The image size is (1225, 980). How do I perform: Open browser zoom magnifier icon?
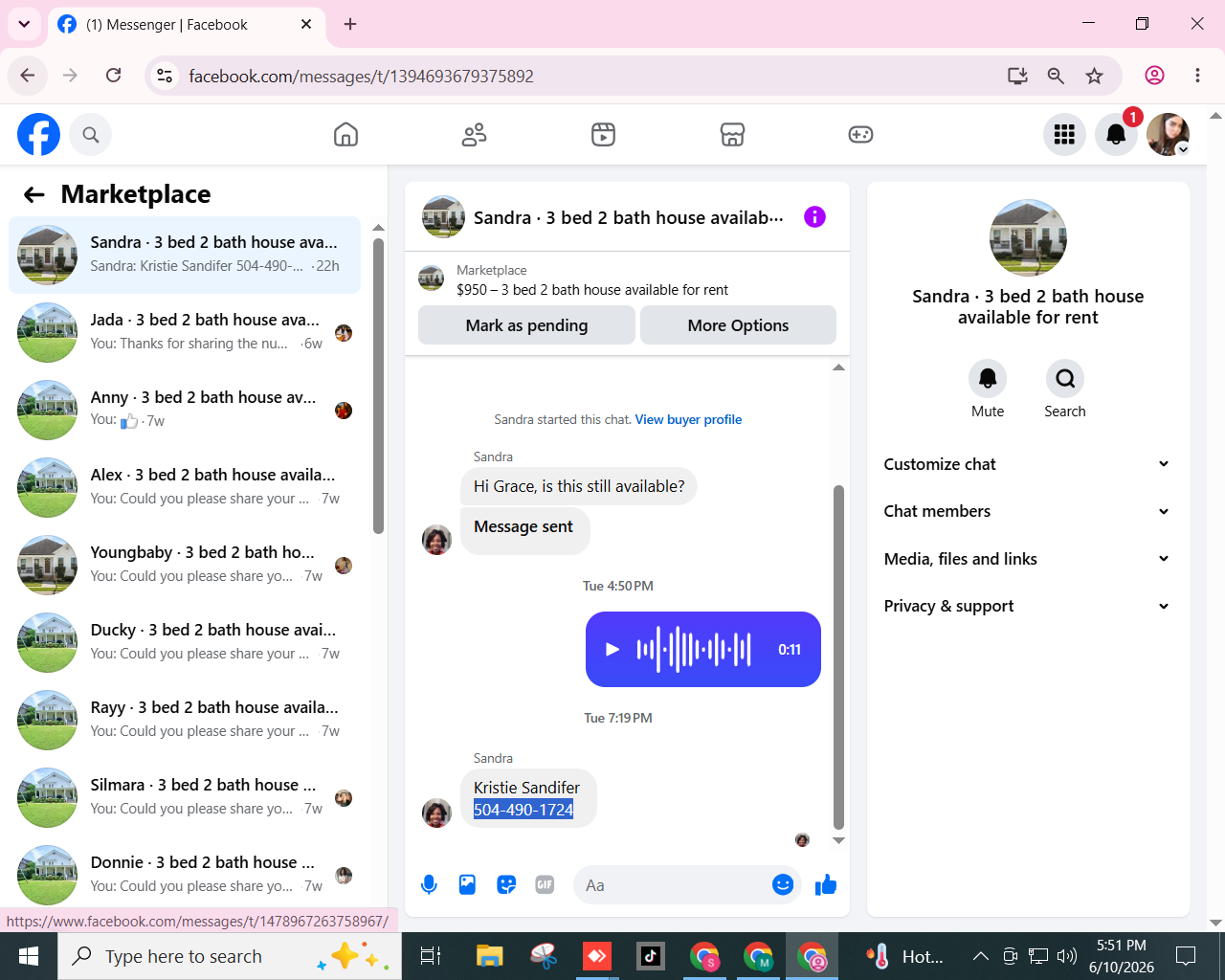point(1056,76)
